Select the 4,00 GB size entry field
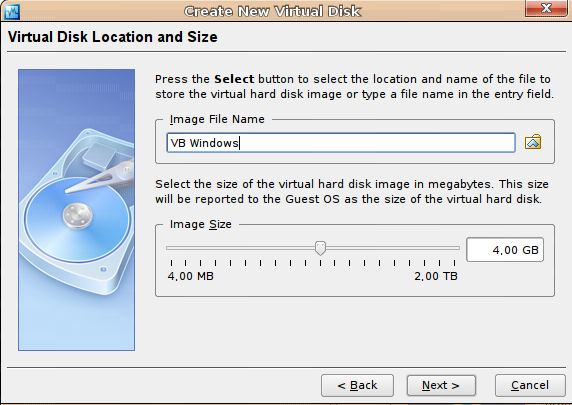 [x=505, y=250]
